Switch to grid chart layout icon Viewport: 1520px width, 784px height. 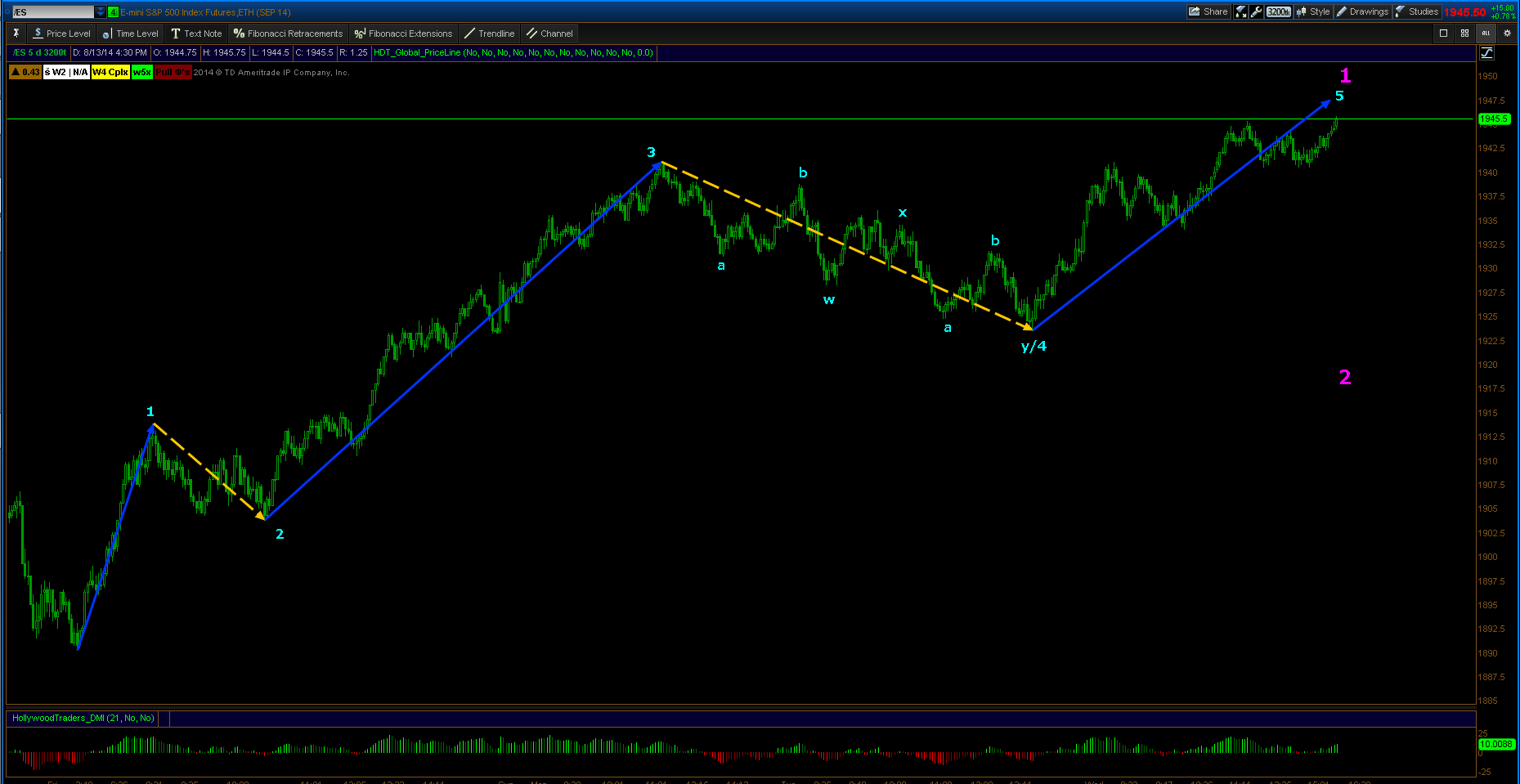[1464, 34]
